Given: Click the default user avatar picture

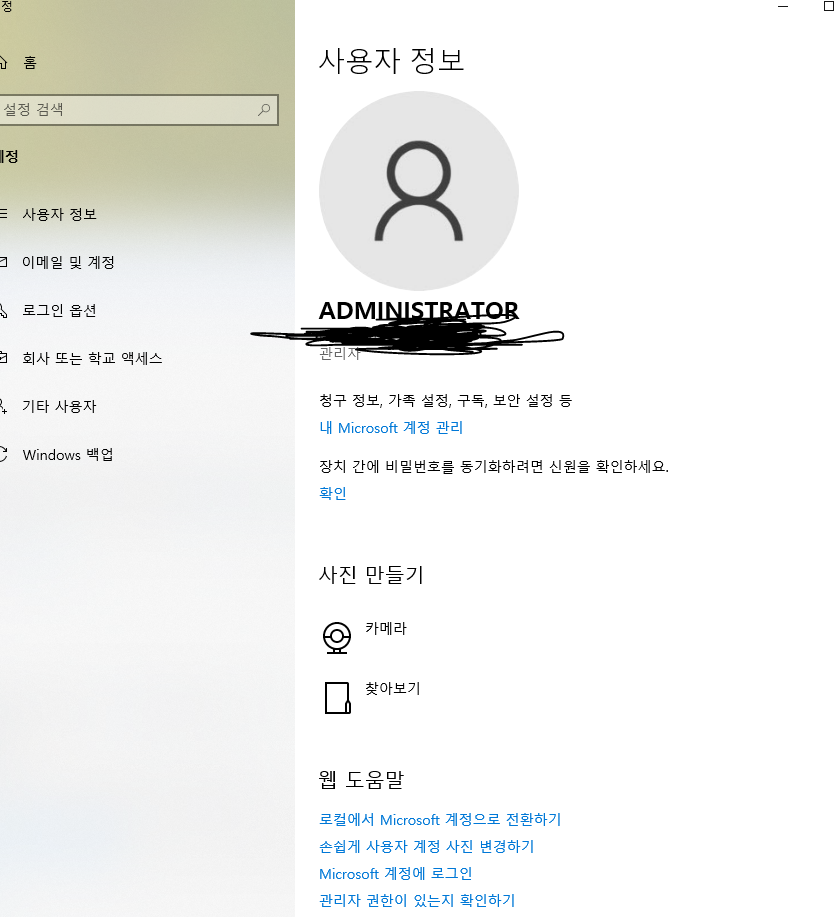Looking at the screenshot, I should (x=419, y=191).
